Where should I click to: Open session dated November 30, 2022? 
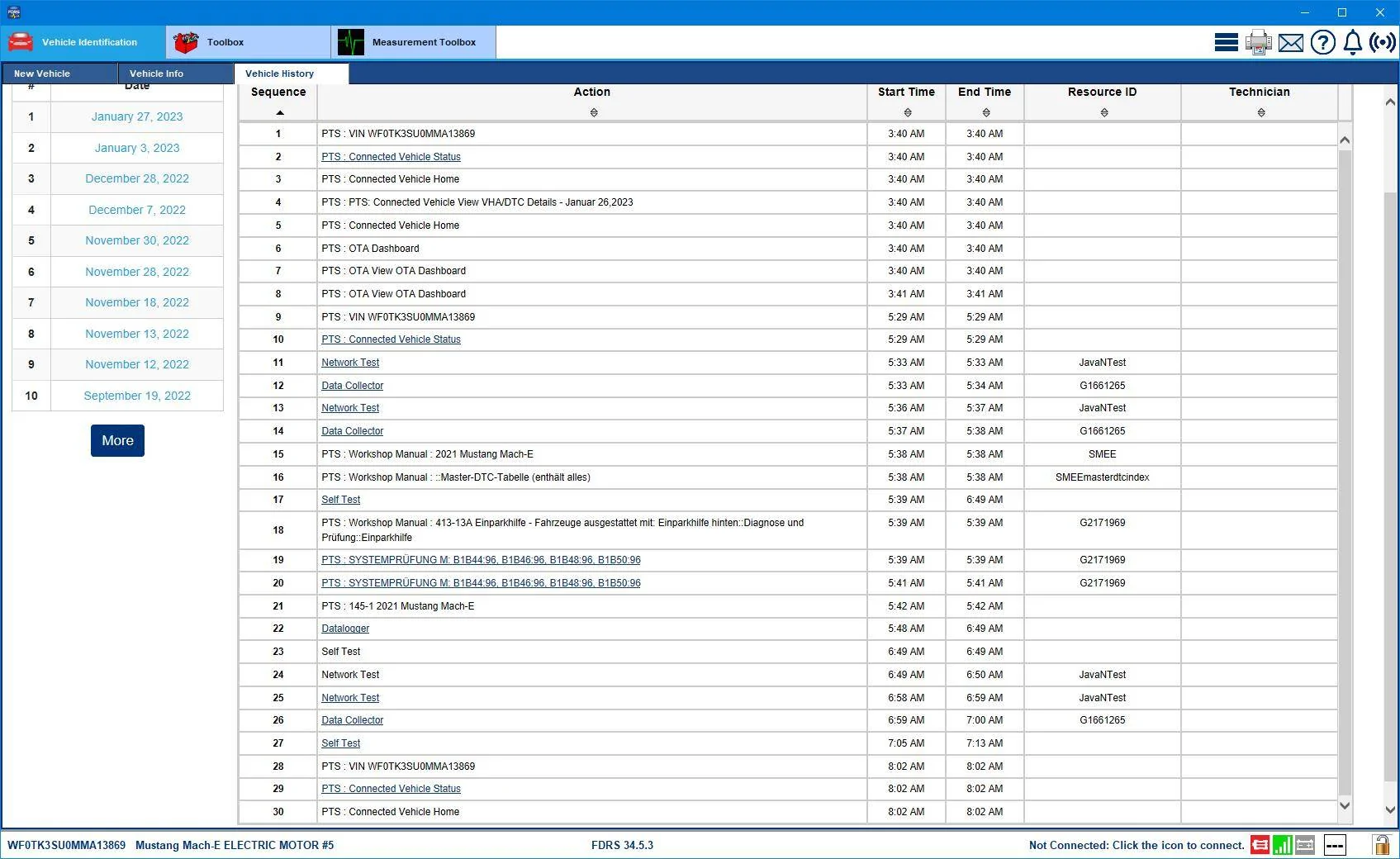click(137, 240)
